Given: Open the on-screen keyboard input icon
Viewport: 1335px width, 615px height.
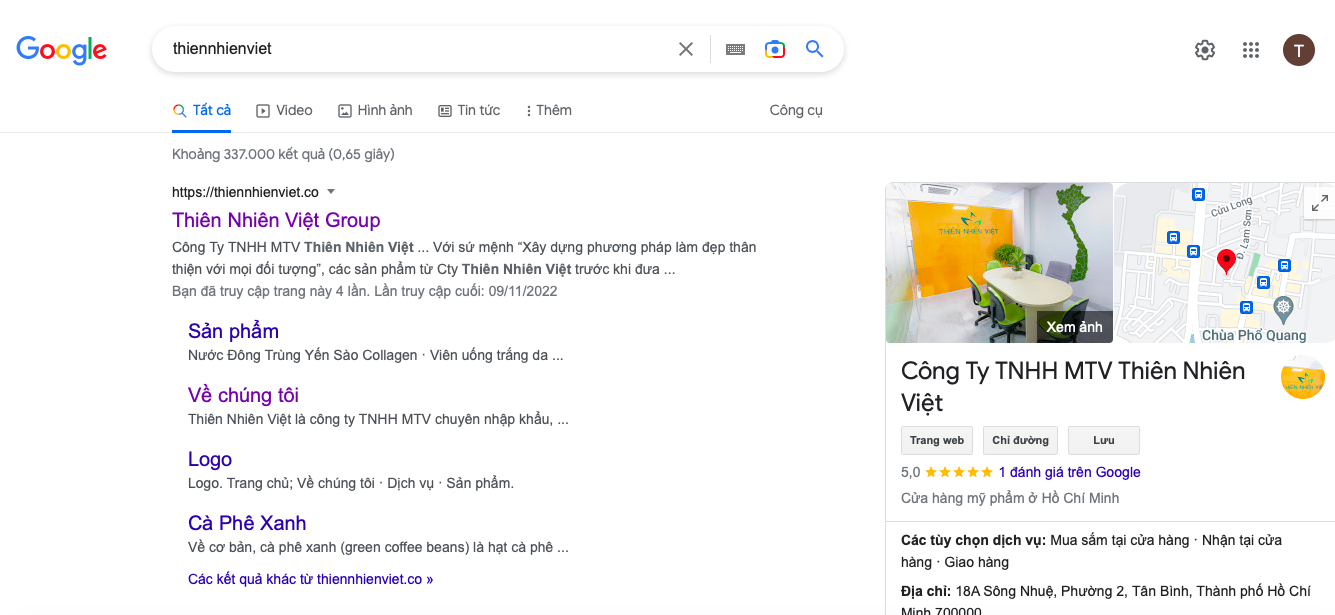Looking at the screenshot, I should pyautogui.click(x=735, y=48).
